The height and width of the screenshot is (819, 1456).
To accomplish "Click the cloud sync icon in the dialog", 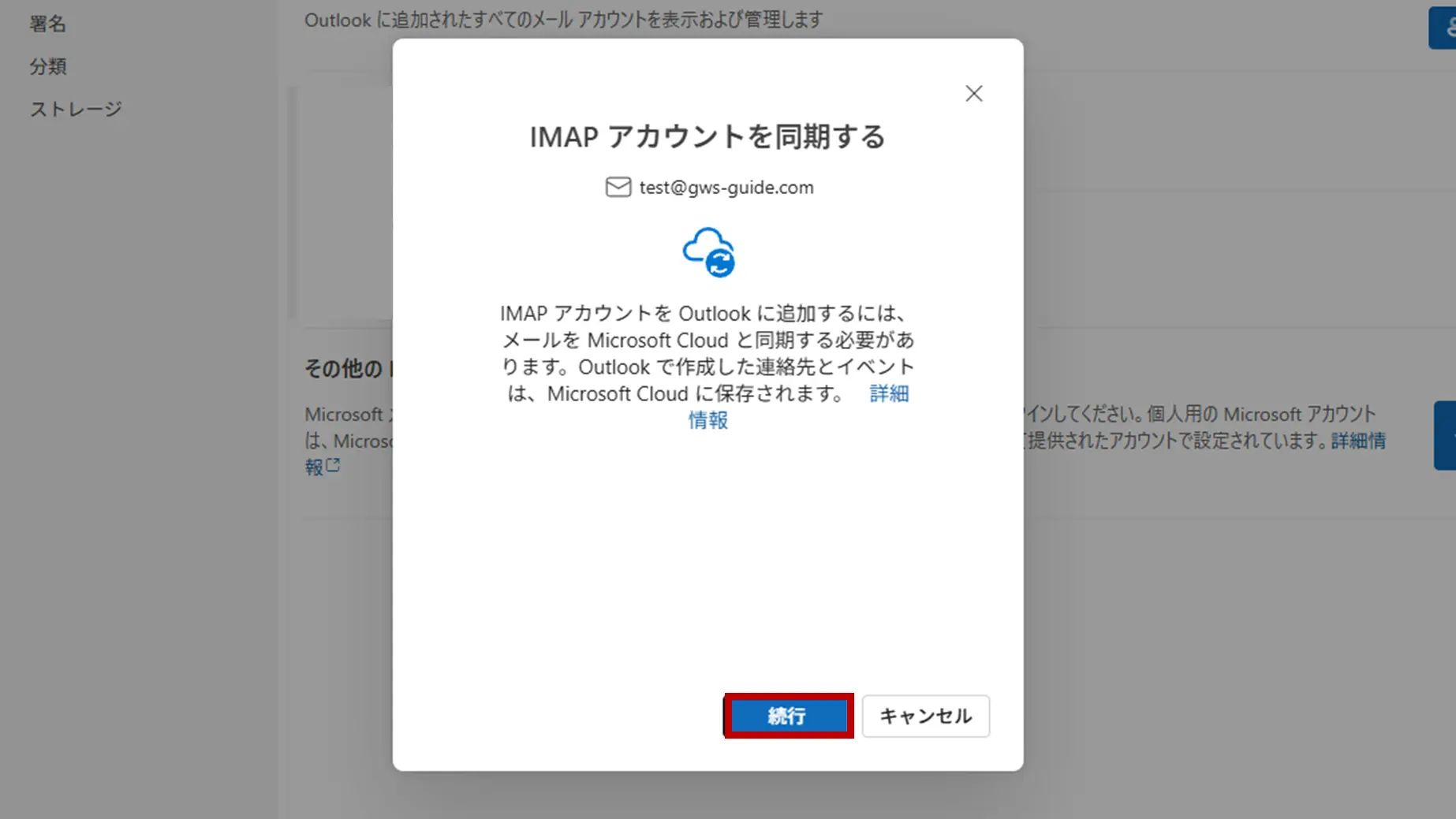I will (708, 252).
